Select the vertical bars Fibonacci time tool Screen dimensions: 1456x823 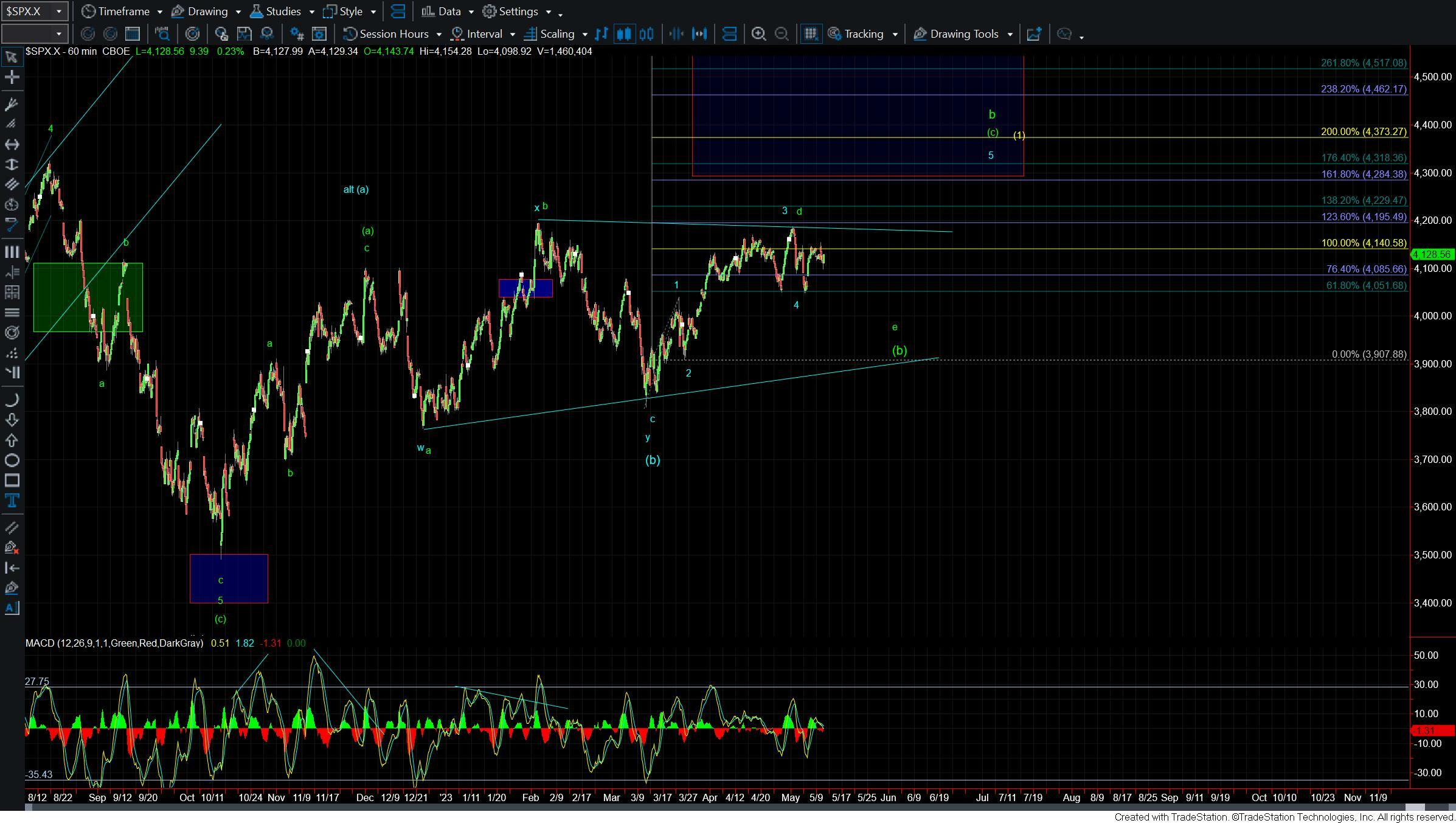click(11, 252)
